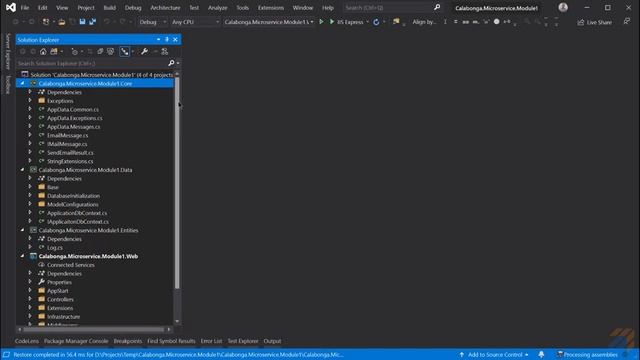Toggle Show All Files in Solution Explorer
Viewport: 640px width, 360px height.
pos(111,51)
